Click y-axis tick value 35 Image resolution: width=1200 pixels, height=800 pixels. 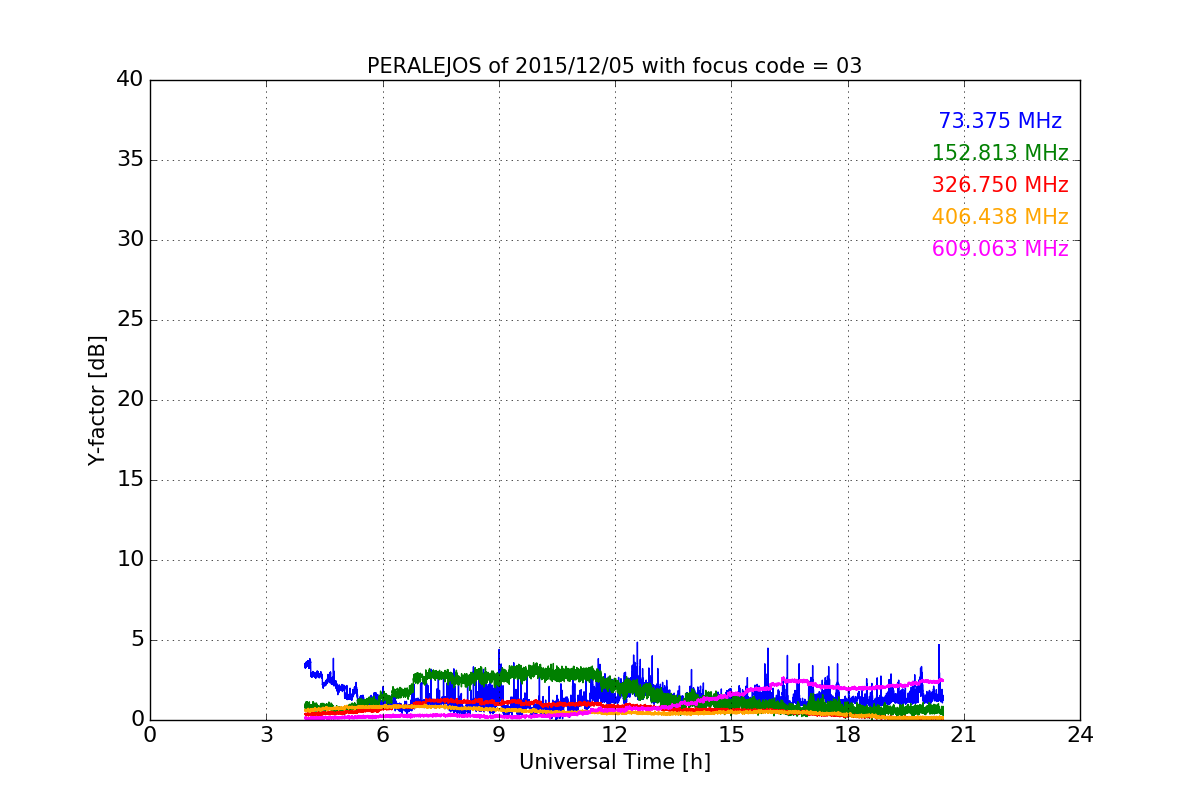(x=130, y=160)
